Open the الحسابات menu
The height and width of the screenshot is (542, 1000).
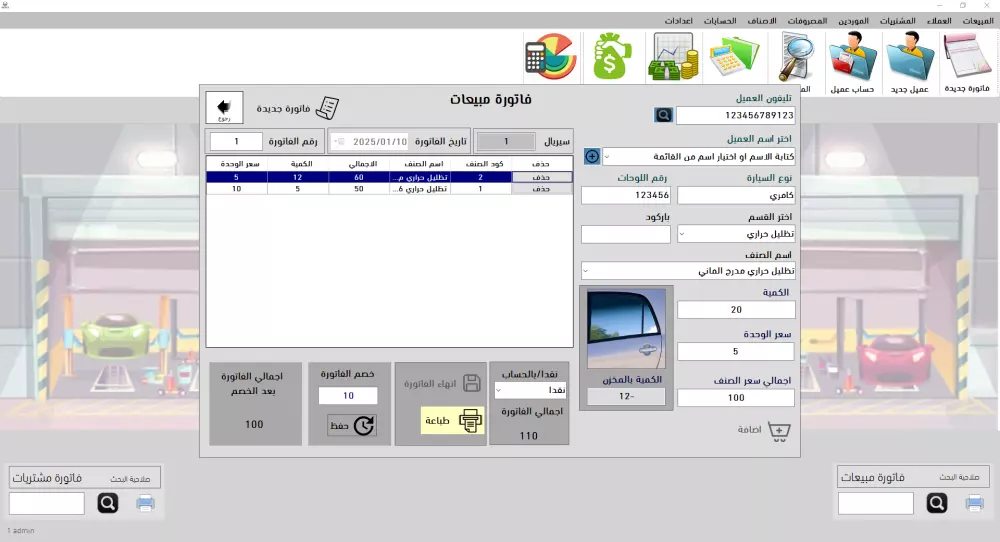pos(720,21)
